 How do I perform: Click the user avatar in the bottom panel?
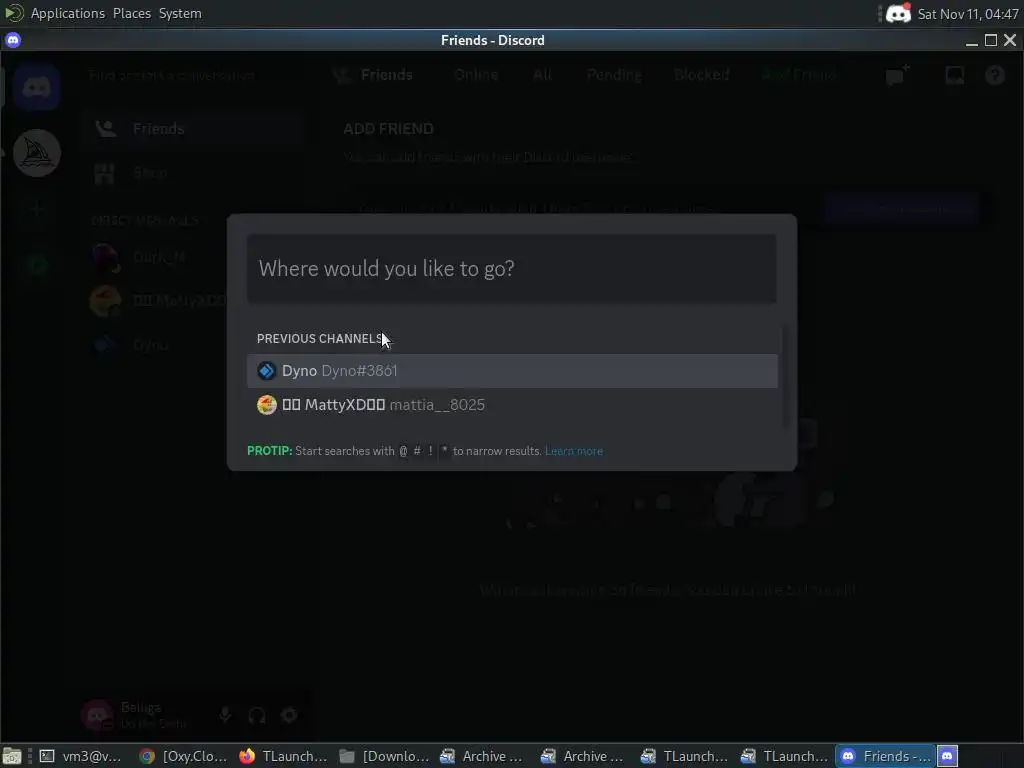coord(97,715)
